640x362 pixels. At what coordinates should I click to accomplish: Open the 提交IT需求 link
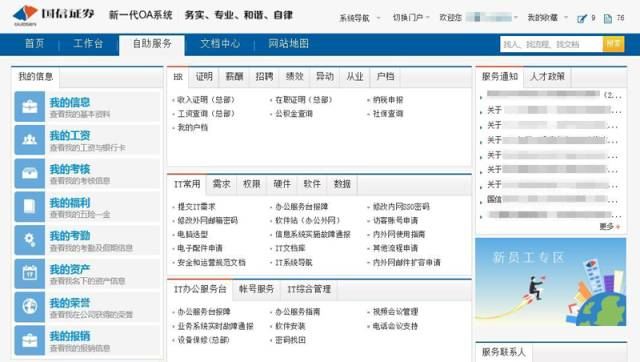point(196,207)
